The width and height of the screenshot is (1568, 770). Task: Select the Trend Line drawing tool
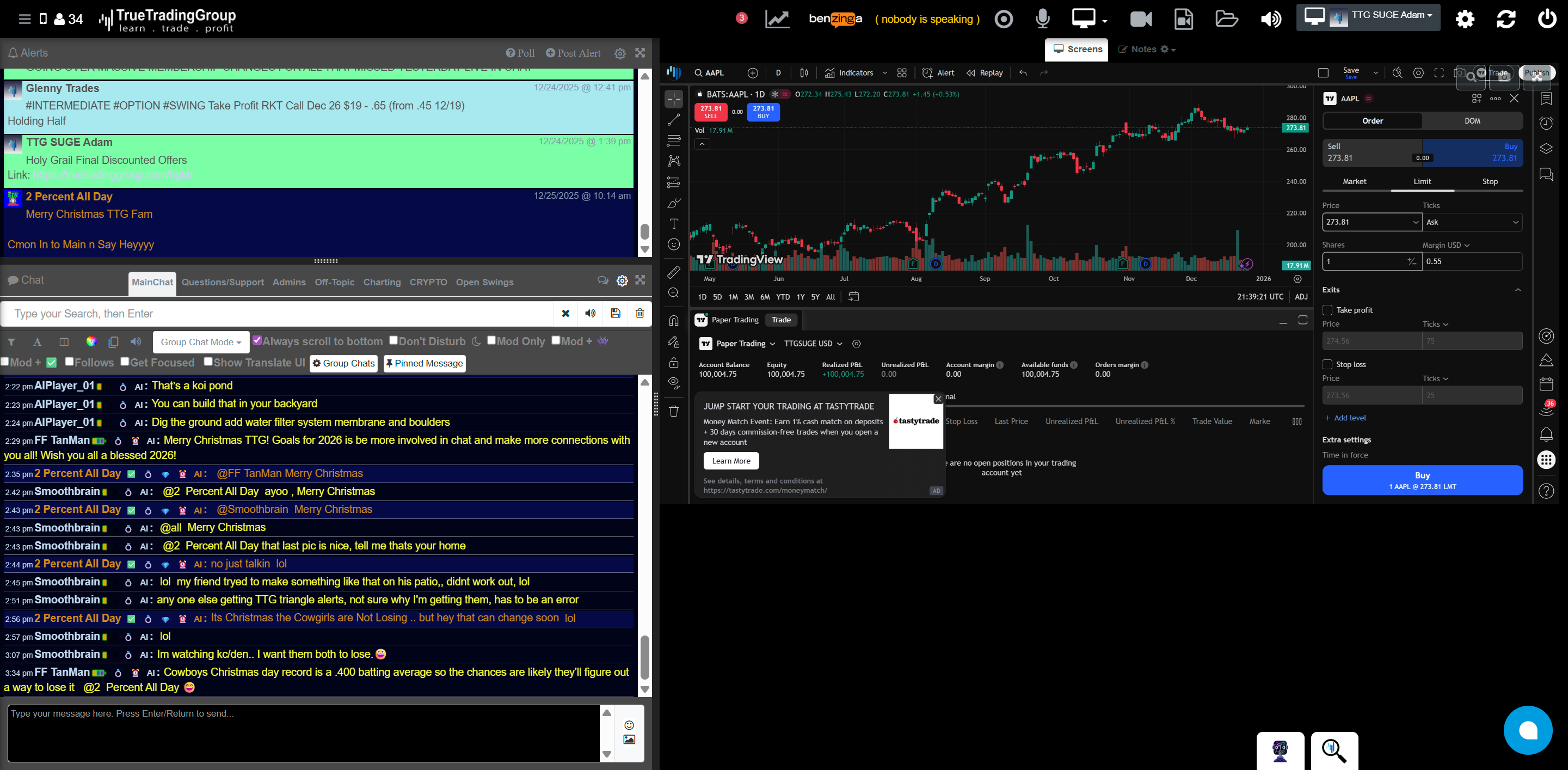[x=674, y=120]
